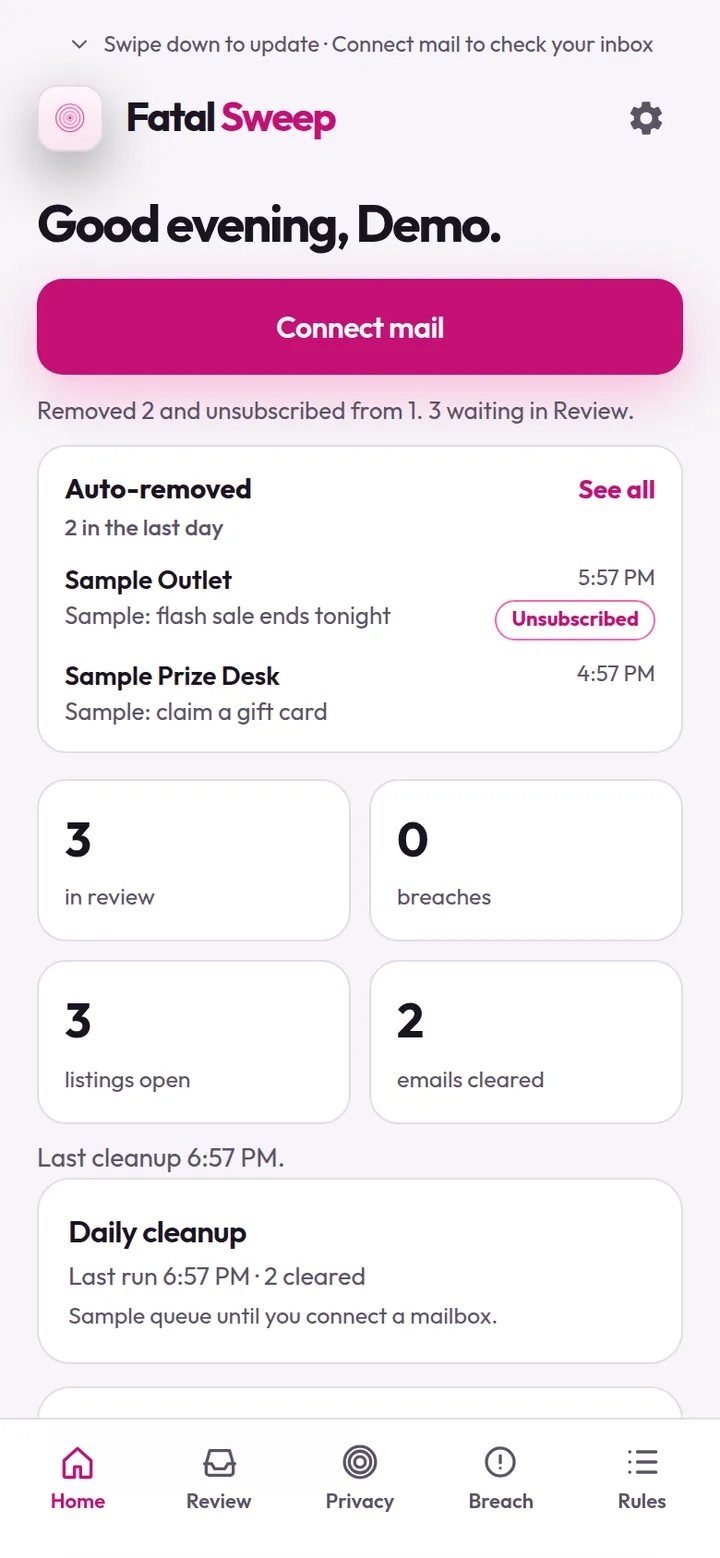The image size is (720, 1558).
Task: Click the Connect mail button
Action: [x=360, y=327]
